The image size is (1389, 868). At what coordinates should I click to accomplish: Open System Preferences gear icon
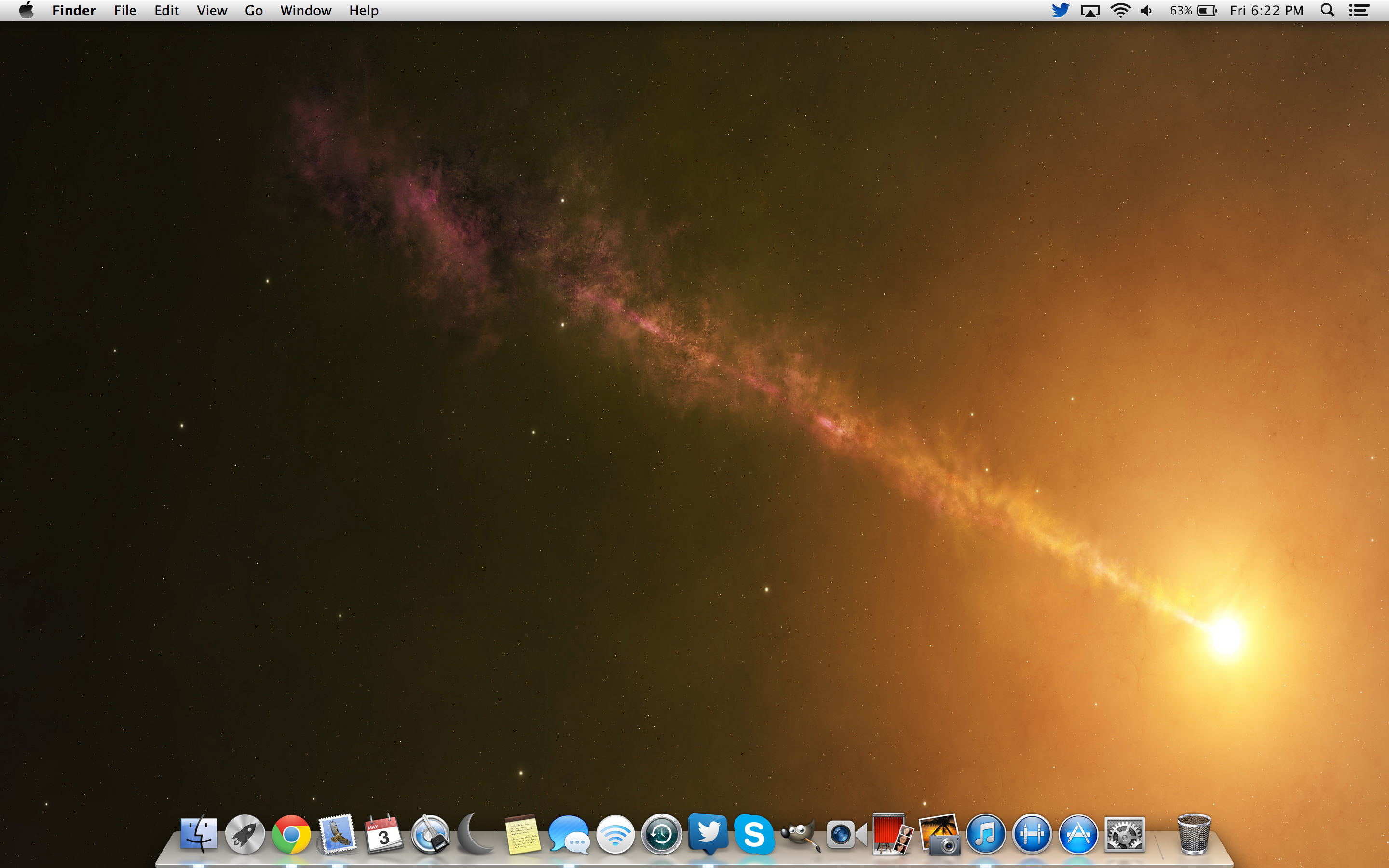point(1124,834)
